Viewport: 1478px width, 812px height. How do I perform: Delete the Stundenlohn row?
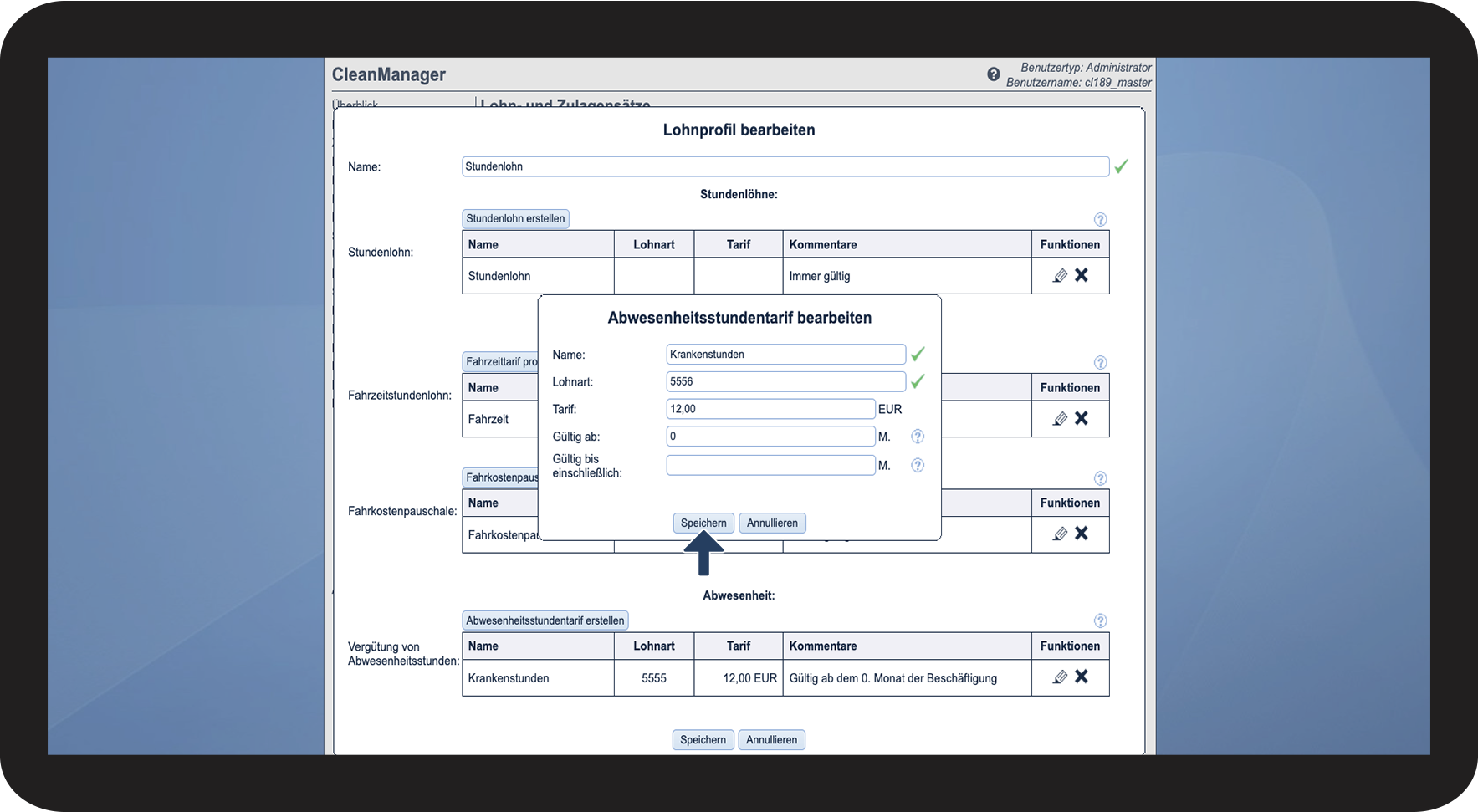pos(1082,275)
